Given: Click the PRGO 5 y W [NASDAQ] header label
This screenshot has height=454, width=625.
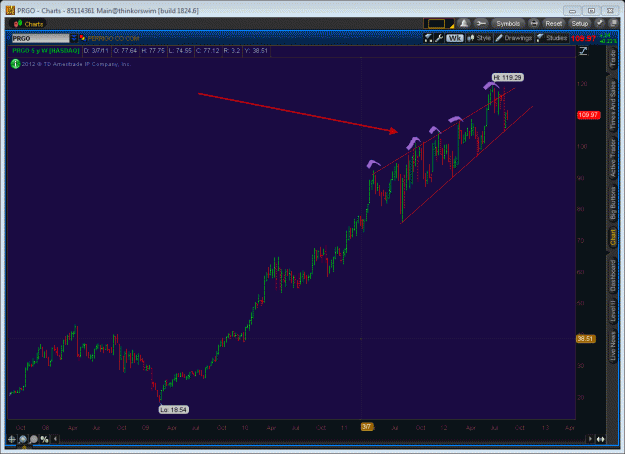Looking at the screenshot, I should click(x=45, y=51).
